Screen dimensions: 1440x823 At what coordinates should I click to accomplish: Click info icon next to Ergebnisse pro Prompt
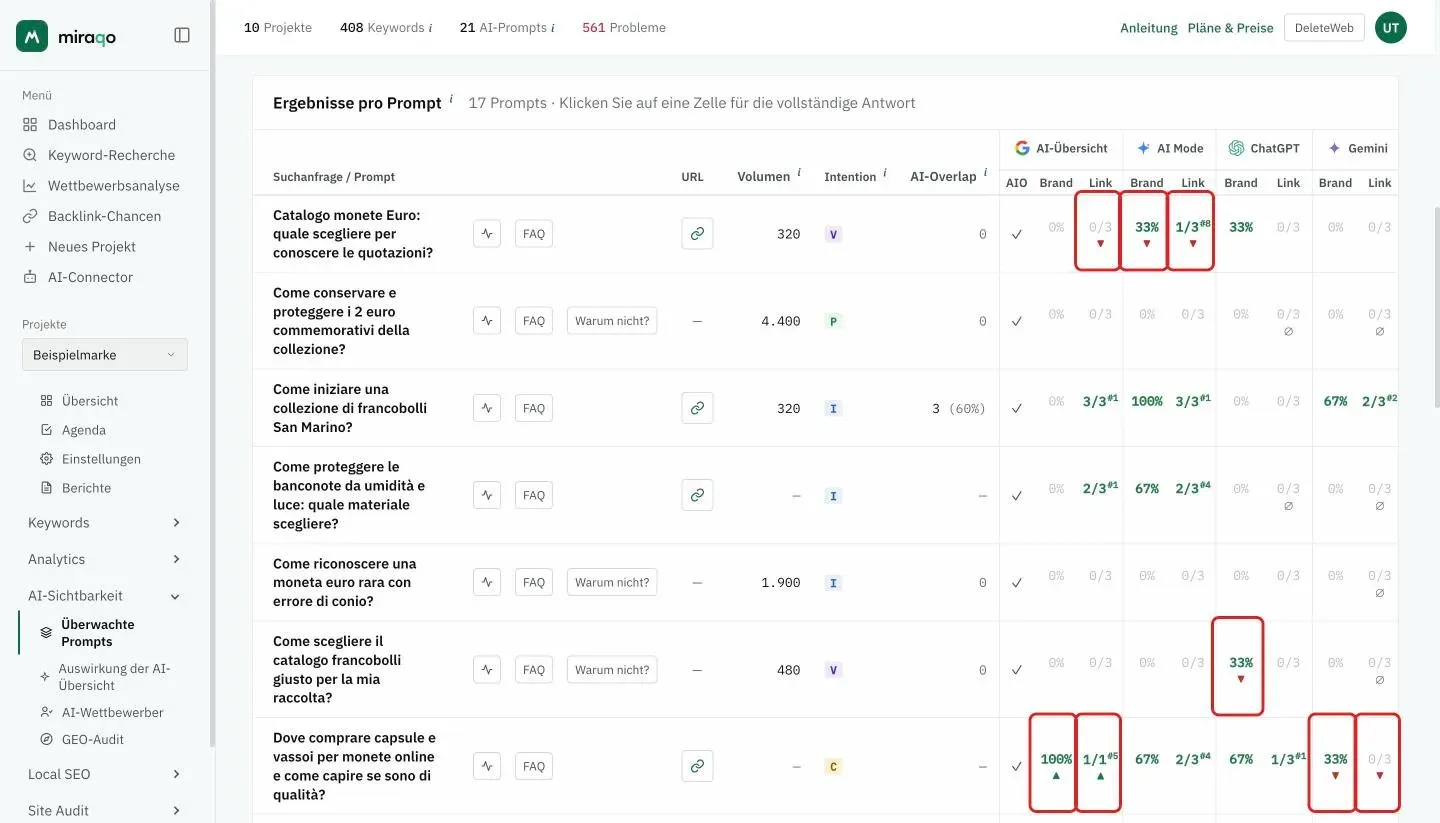point(451,100)
